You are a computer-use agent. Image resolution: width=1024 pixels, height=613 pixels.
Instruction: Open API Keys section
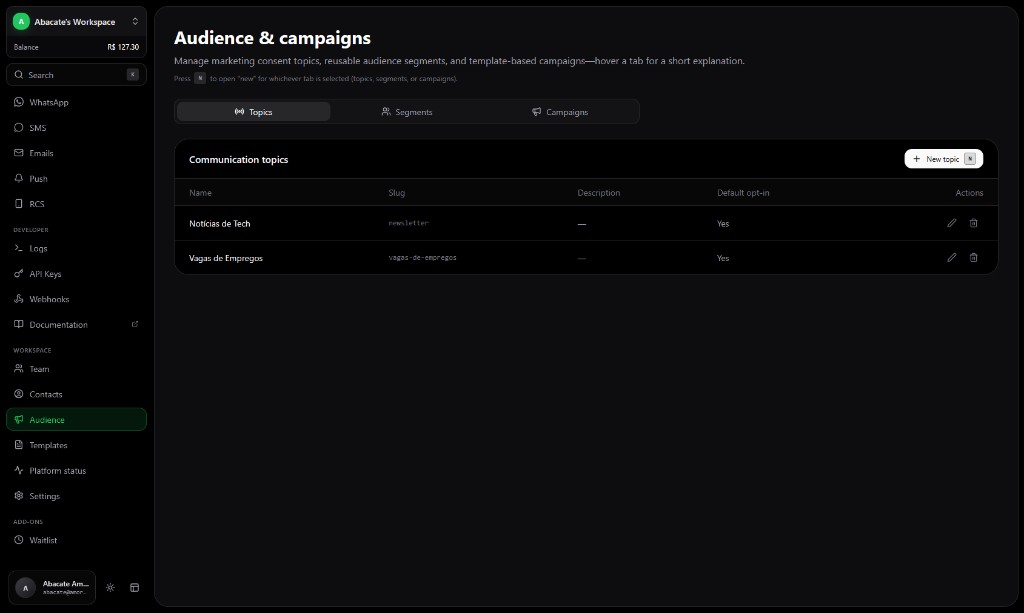[x=45, y=274]
